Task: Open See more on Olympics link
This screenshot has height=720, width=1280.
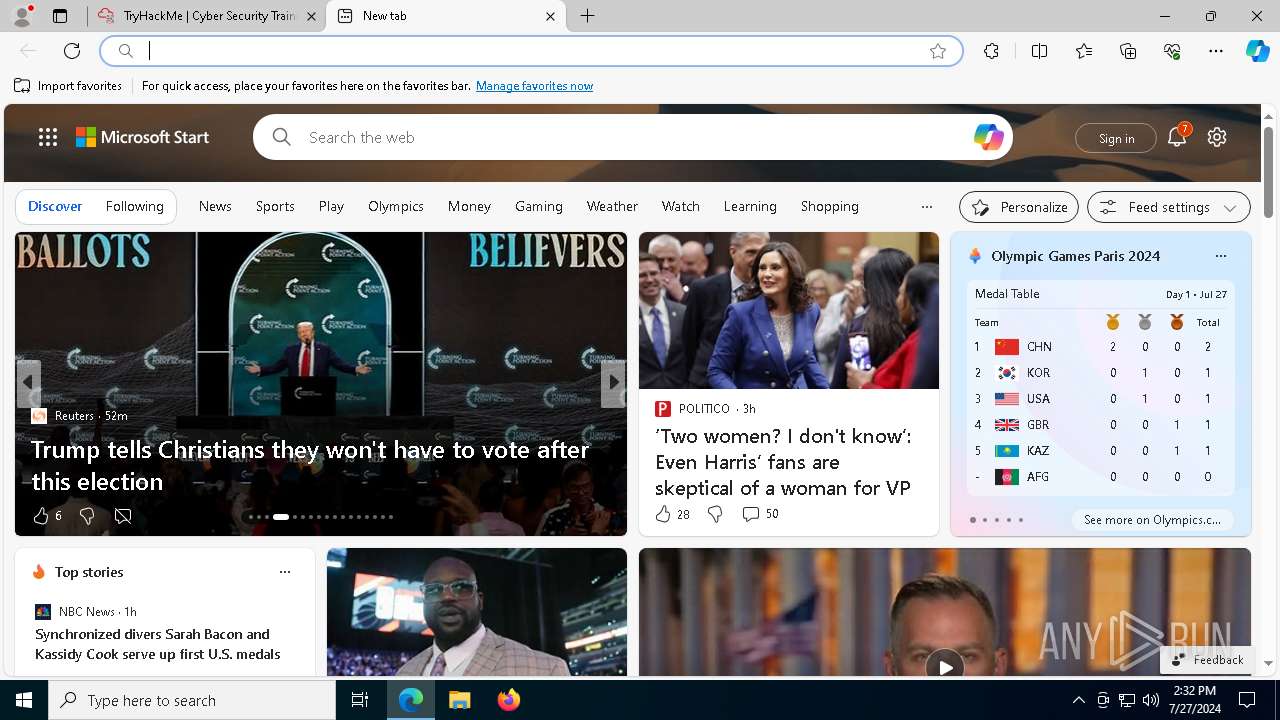Action: pos(1152,520)
